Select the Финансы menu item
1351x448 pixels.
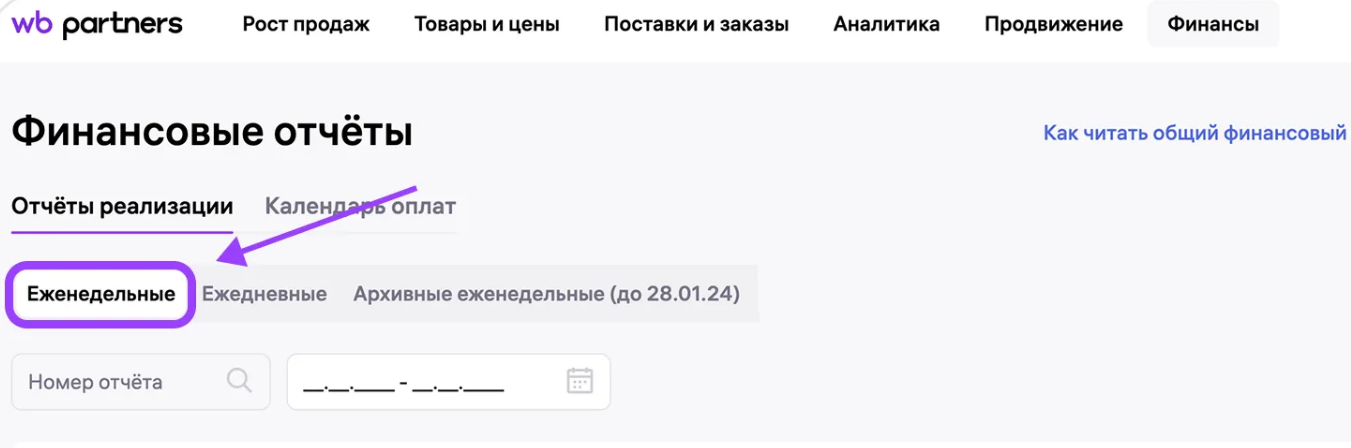[1212, 24]
